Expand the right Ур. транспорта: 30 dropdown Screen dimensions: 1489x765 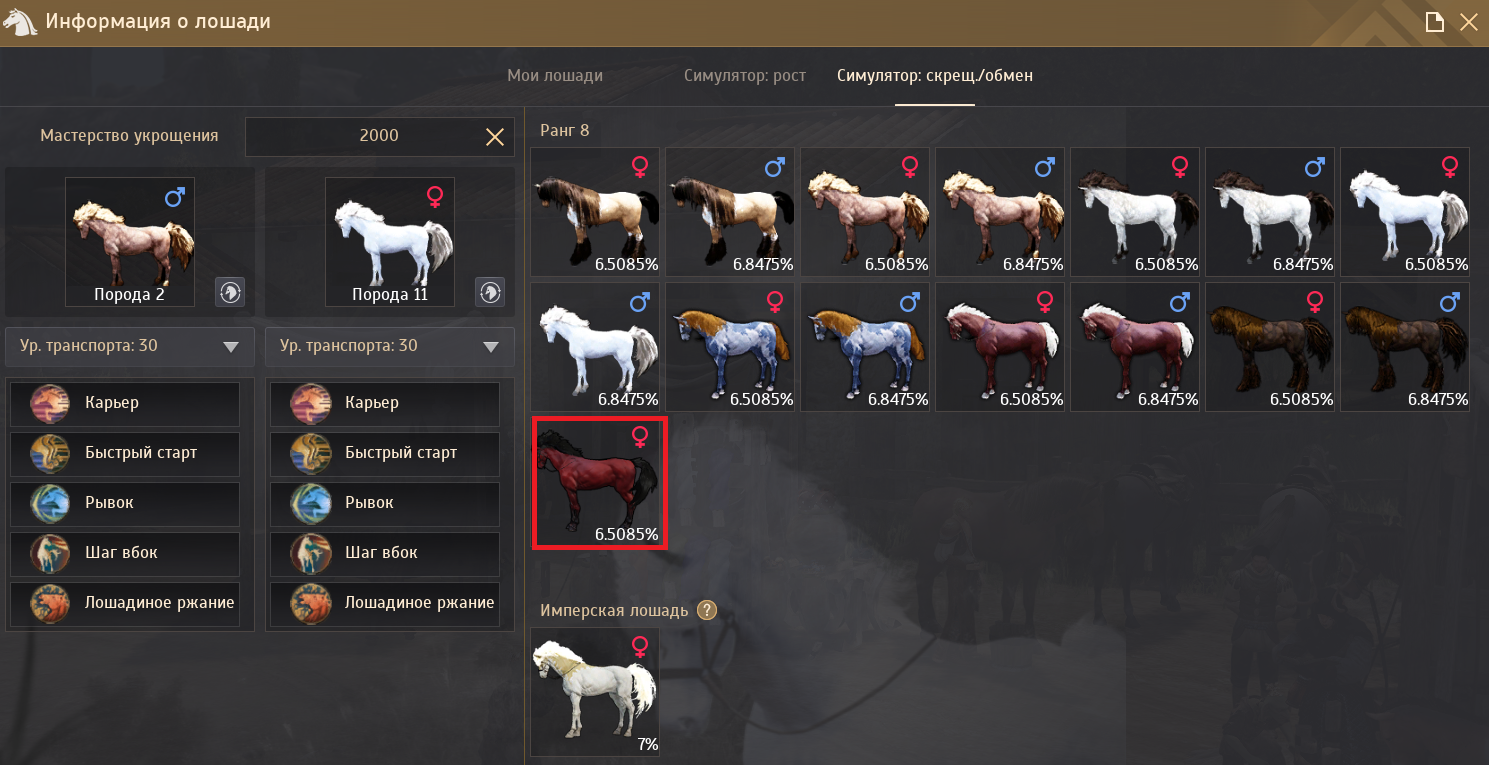tap(390, 346)
